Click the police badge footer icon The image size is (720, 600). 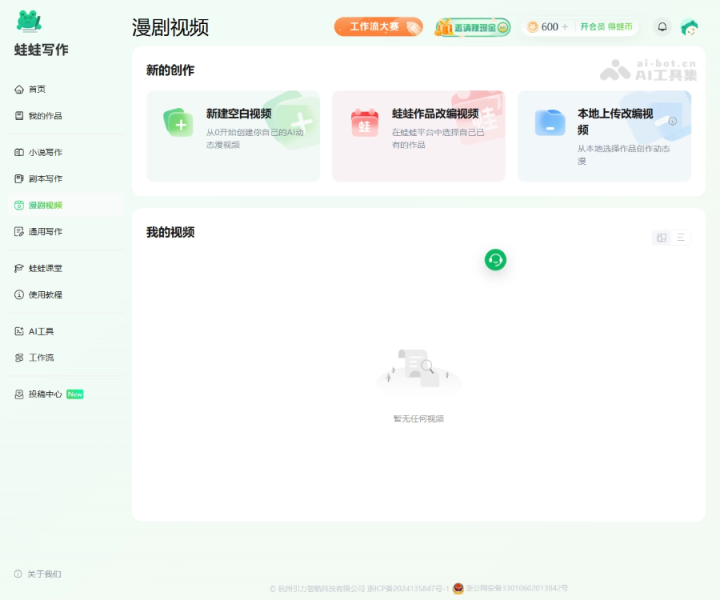pos(458,588)
